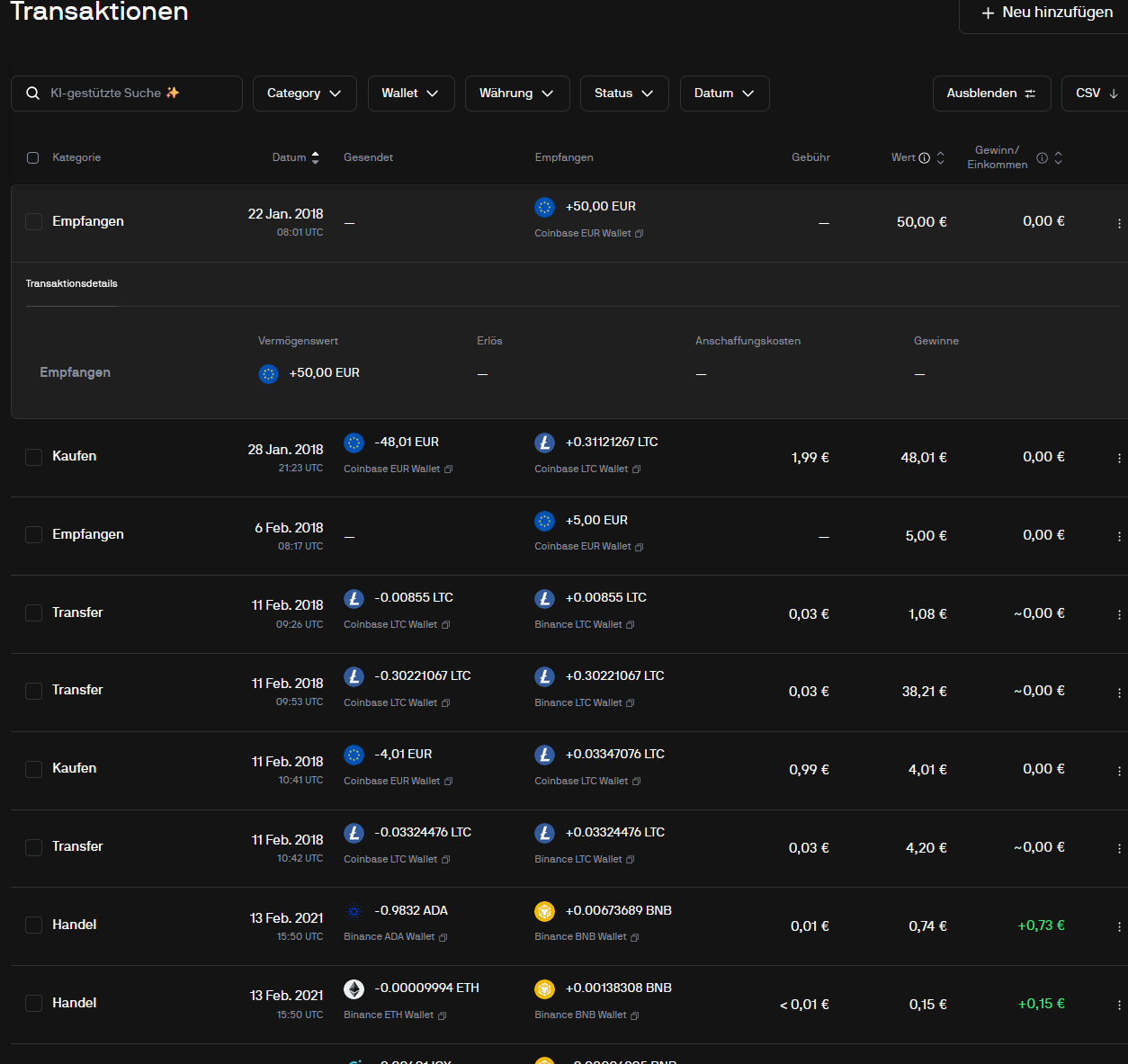Expand the Wallet filter dropdown
The width and height of the screenshot is (1128, 1064).
[x=410, y=94]
